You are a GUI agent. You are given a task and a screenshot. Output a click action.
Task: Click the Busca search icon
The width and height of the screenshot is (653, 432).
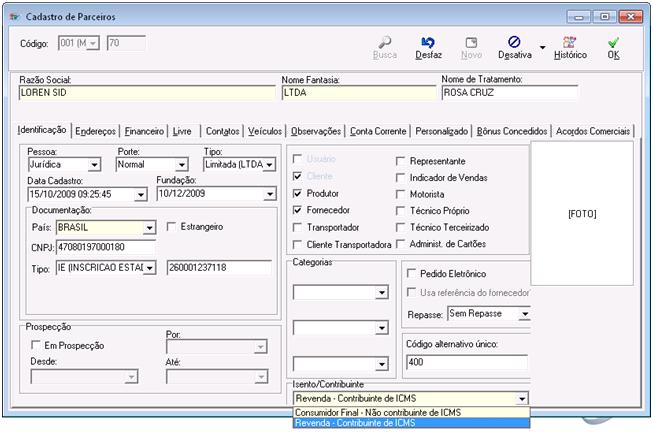pyautogui.click(x=385, y=43)
